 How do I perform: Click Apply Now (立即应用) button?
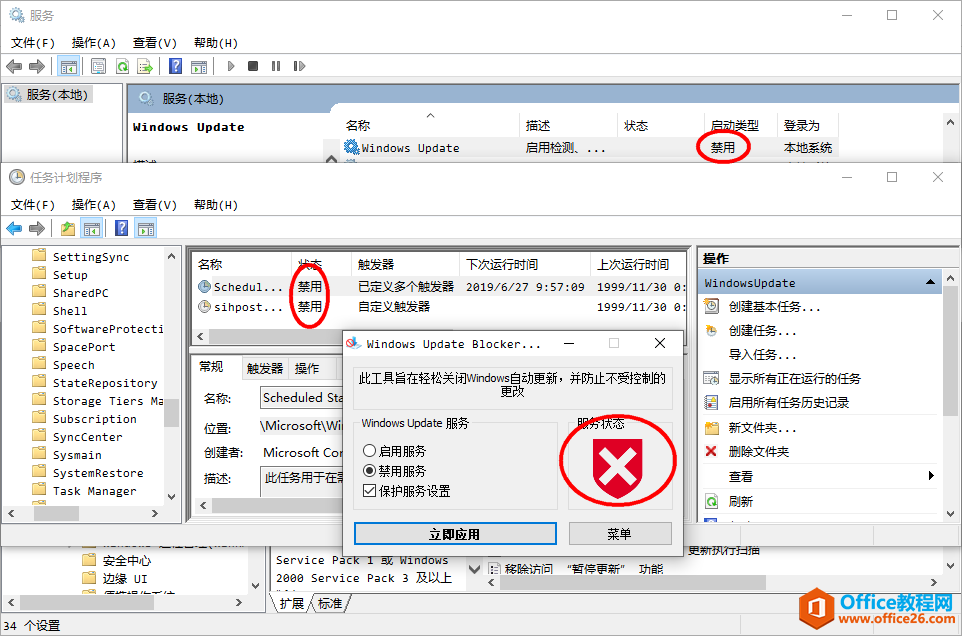[455, 534]
